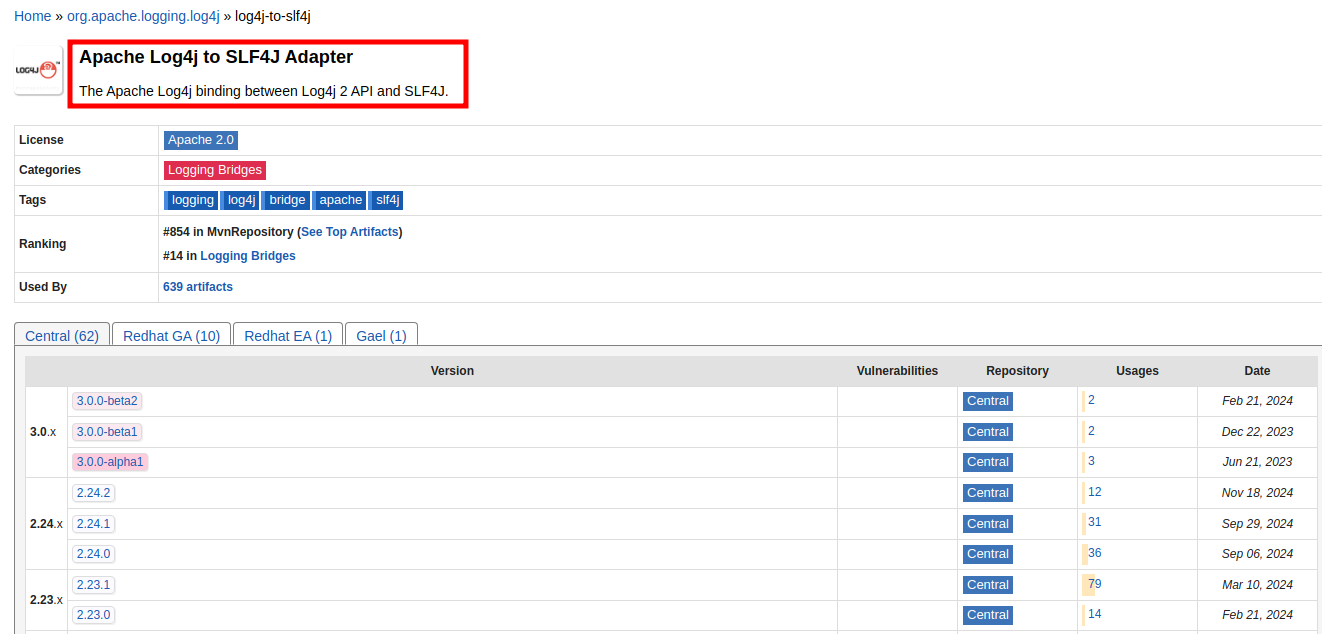Click the log4j tag
The width and height of the screenshot is (1322, 634).
241,200
